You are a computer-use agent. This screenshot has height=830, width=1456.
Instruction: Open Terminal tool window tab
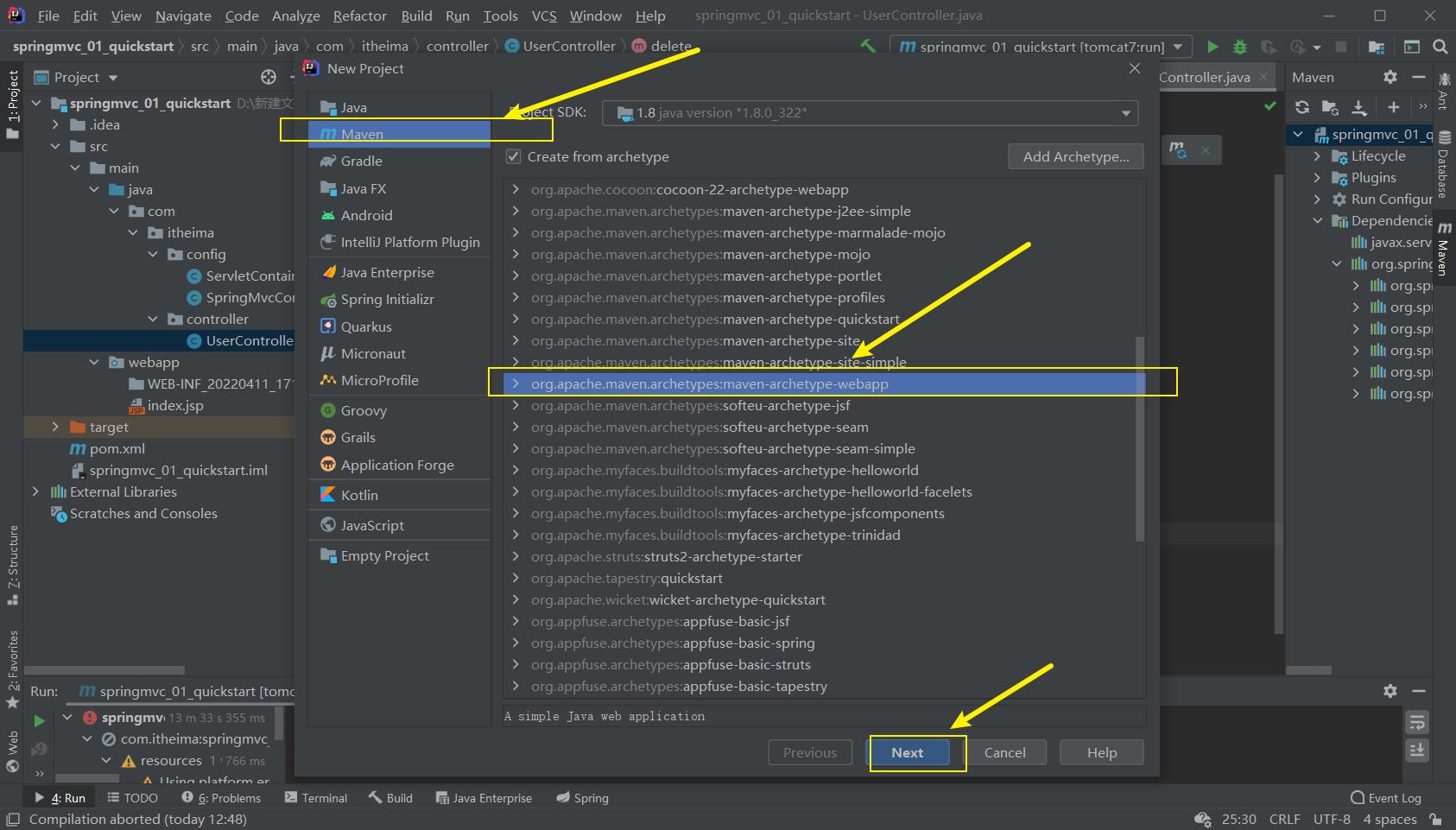[x=316, y=798]
